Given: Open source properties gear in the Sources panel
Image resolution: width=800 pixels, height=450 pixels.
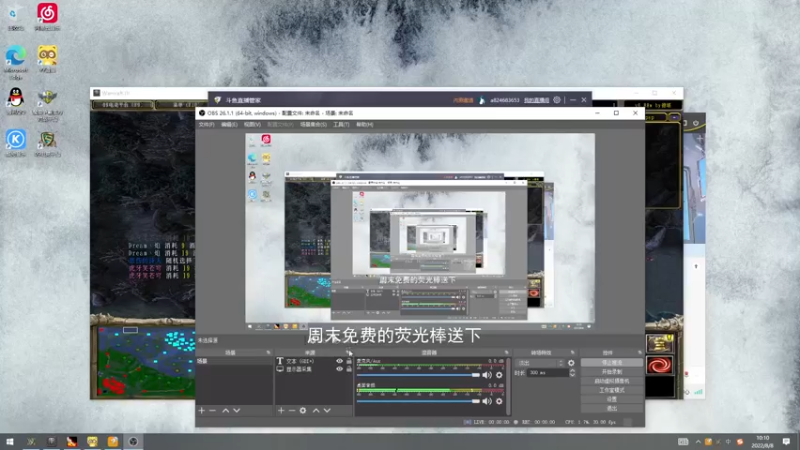Looking at the screenshot, I should pos(303,410).
